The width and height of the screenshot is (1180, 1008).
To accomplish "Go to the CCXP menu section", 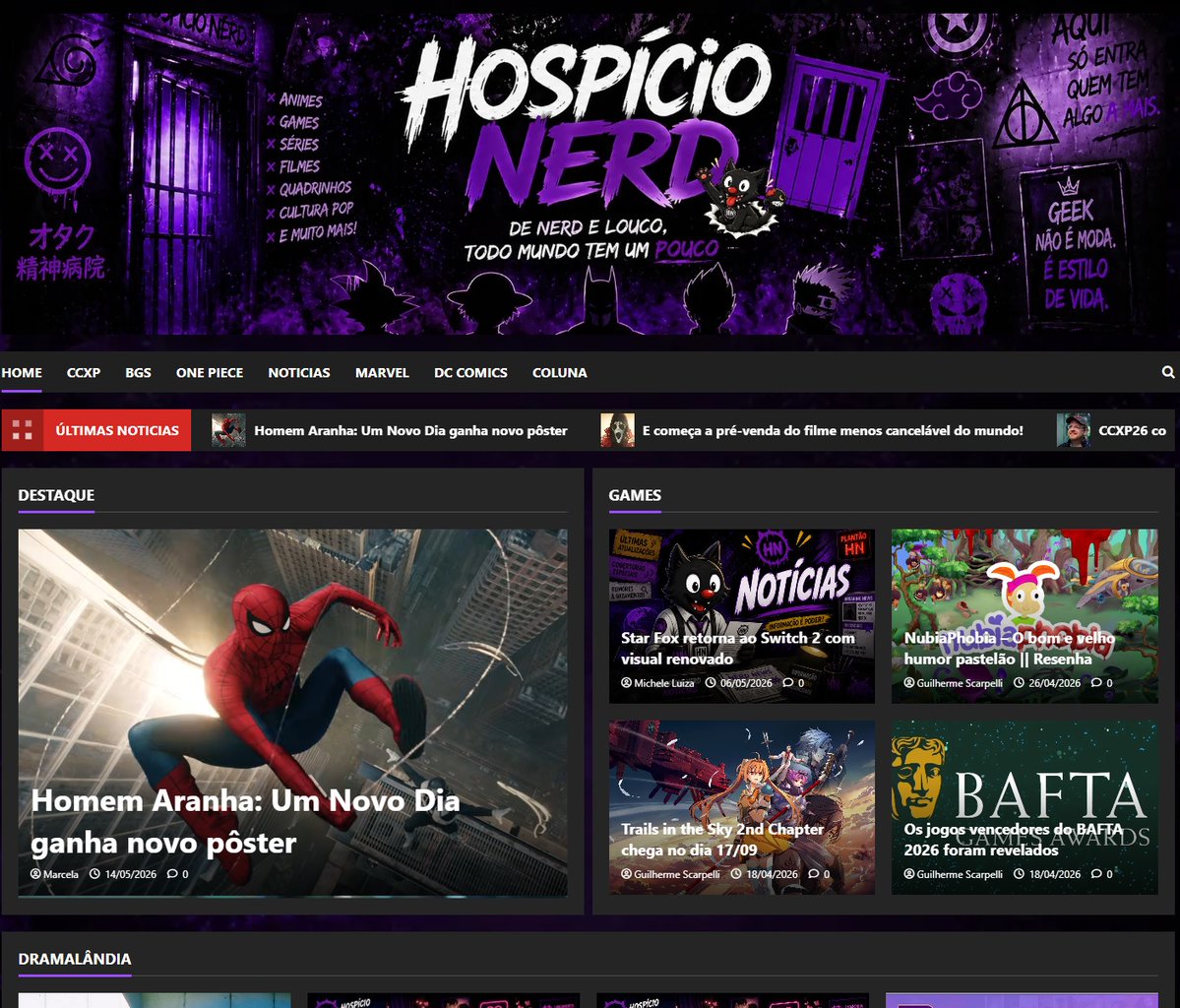I will point(84,373).
